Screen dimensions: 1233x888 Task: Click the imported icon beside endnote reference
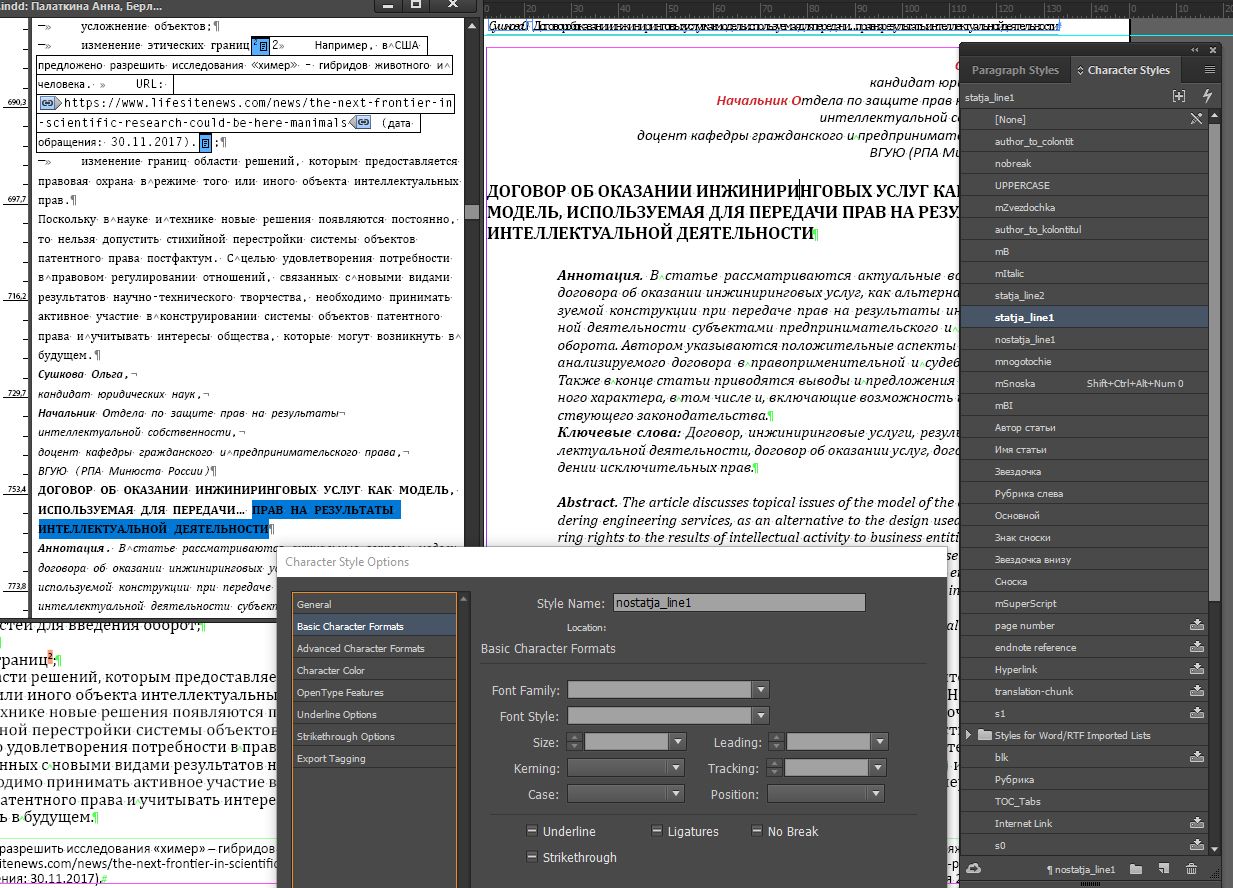pos(1196,647)
